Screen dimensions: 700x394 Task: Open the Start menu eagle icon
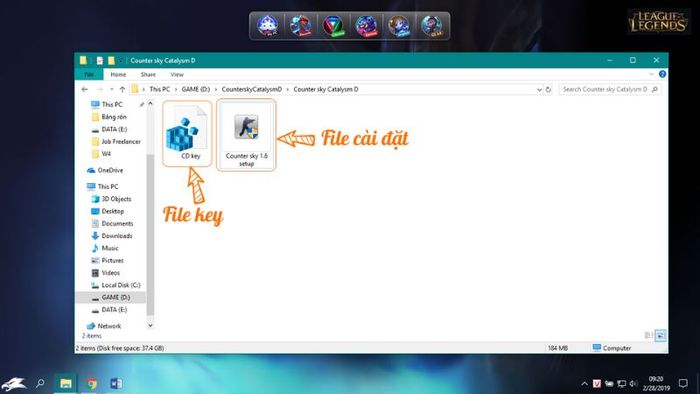14,383
